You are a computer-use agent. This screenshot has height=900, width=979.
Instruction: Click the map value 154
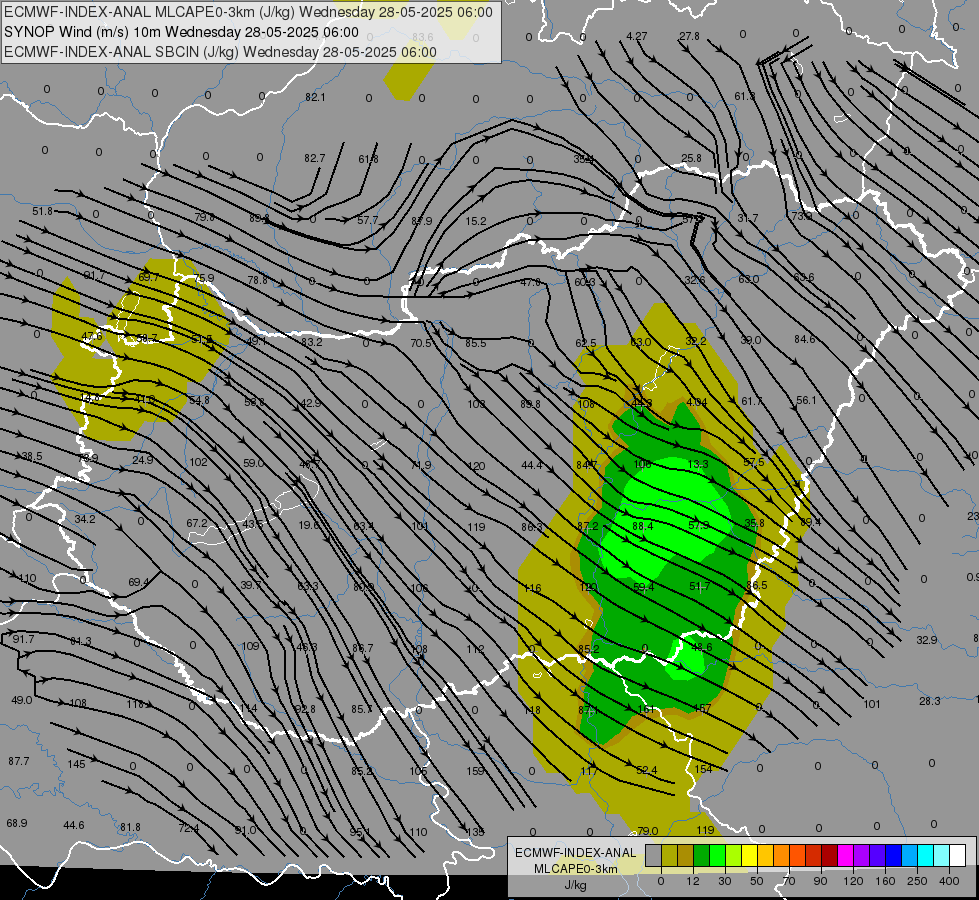tap(704, 769)
